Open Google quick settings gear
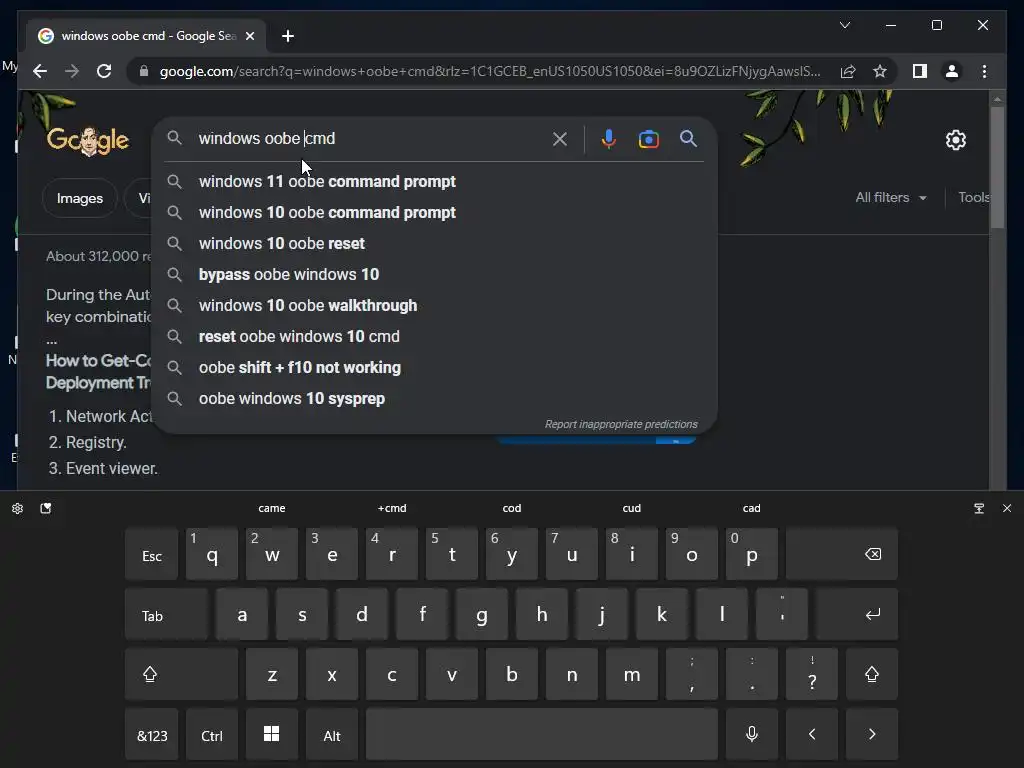Screen dimensions: 1024x768 click(x=955, y=140)
